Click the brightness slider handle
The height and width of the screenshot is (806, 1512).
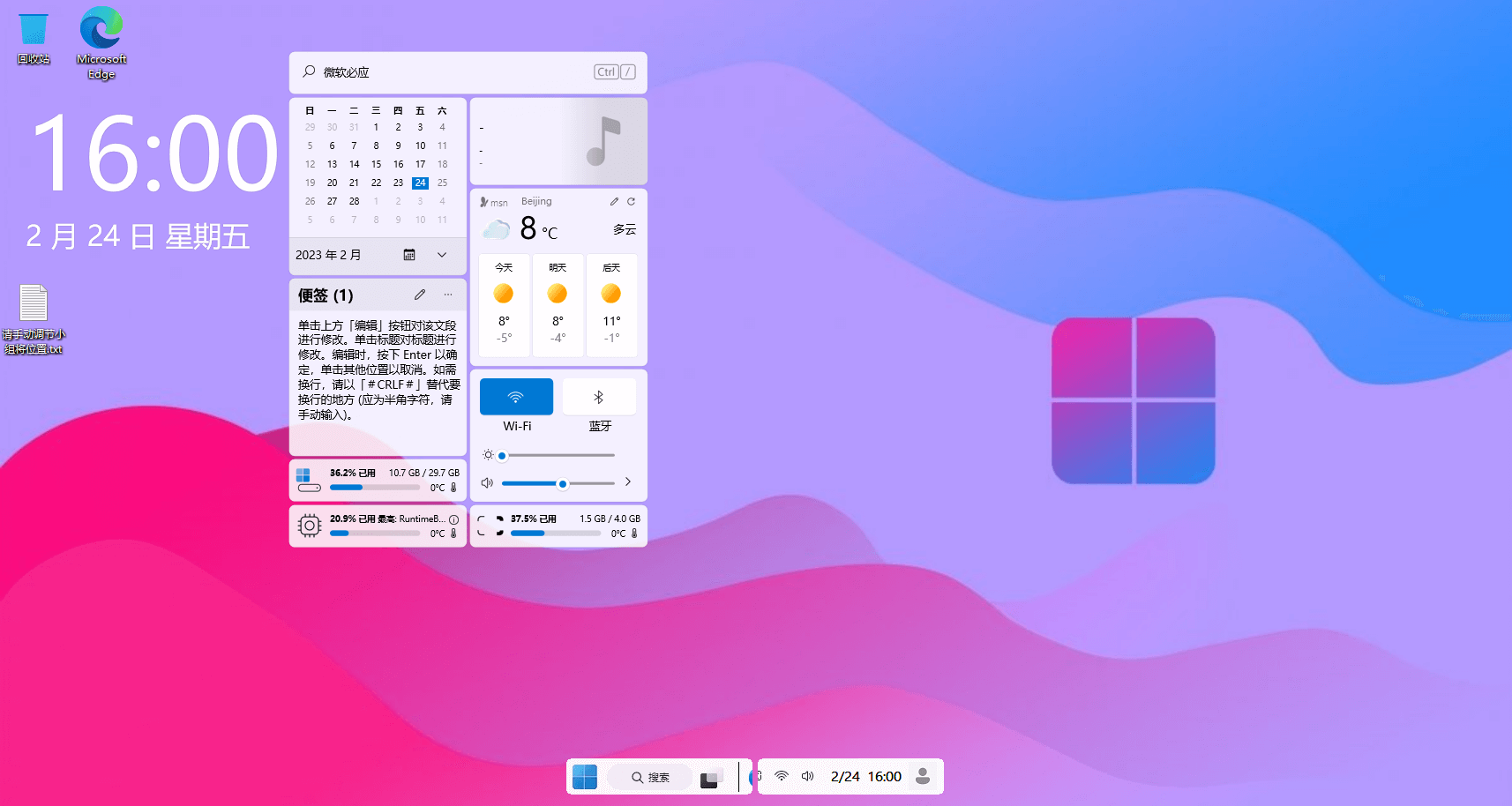click(502, 456)
